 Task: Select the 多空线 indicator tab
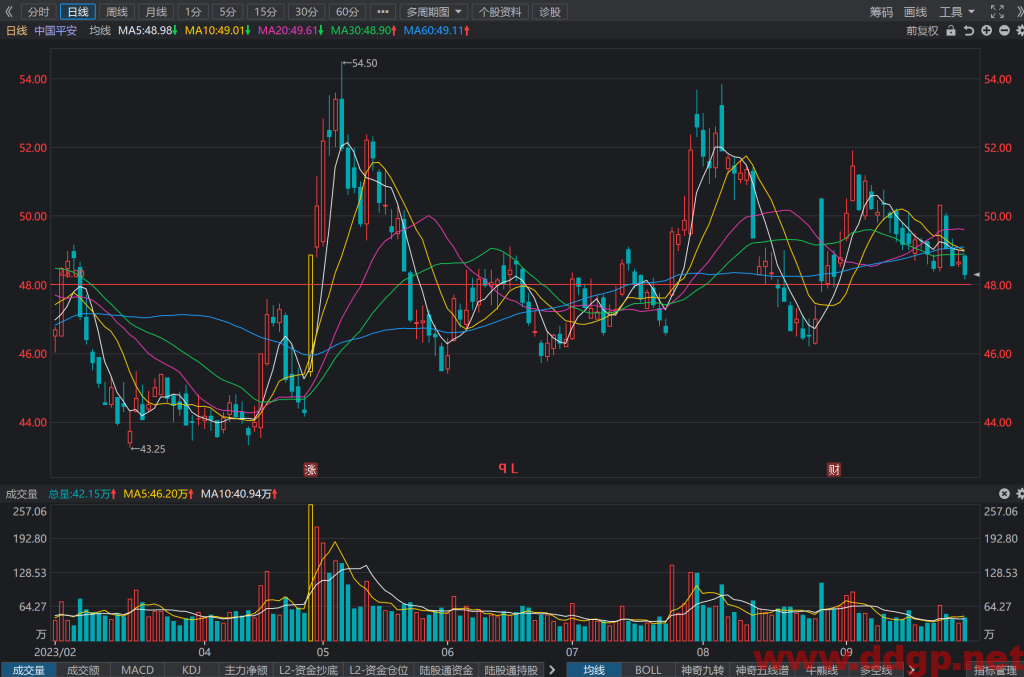[875, 670]
